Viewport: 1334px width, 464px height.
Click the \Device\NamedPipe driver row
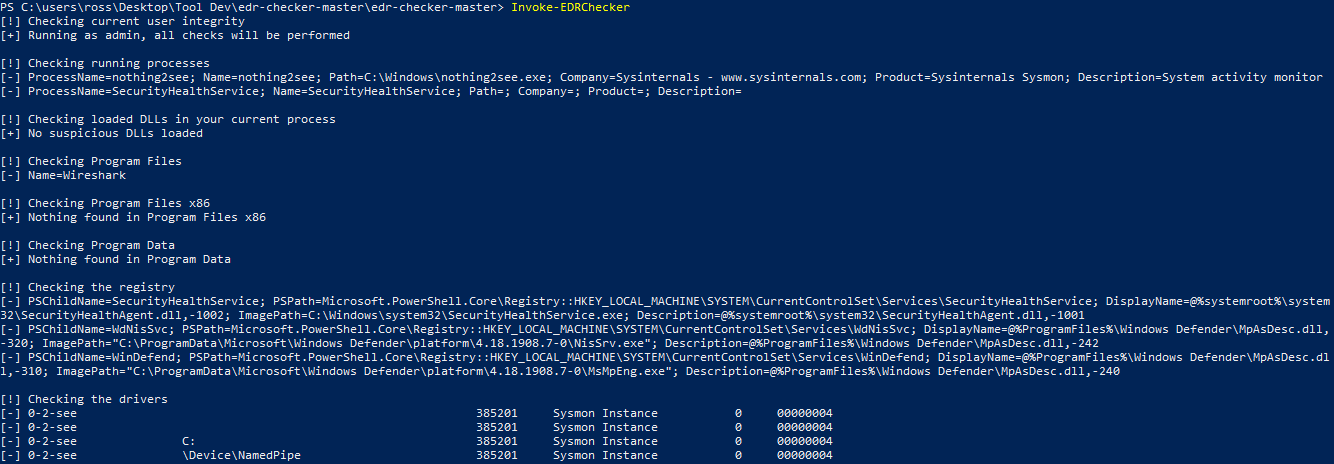coord(416,455)
